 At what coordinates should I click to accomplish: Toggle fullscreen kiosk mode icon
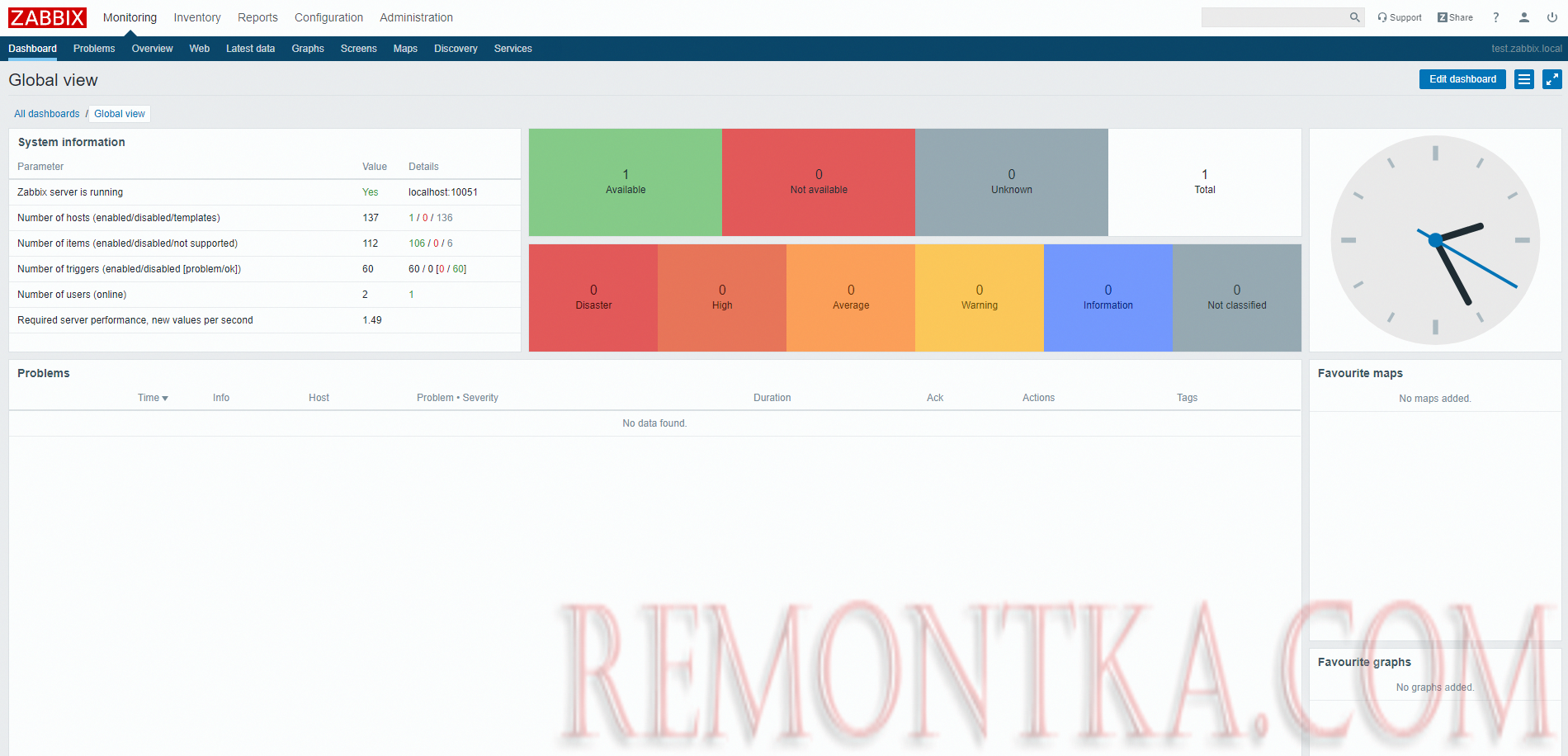pyautogui.click(x=1552, y=79)
